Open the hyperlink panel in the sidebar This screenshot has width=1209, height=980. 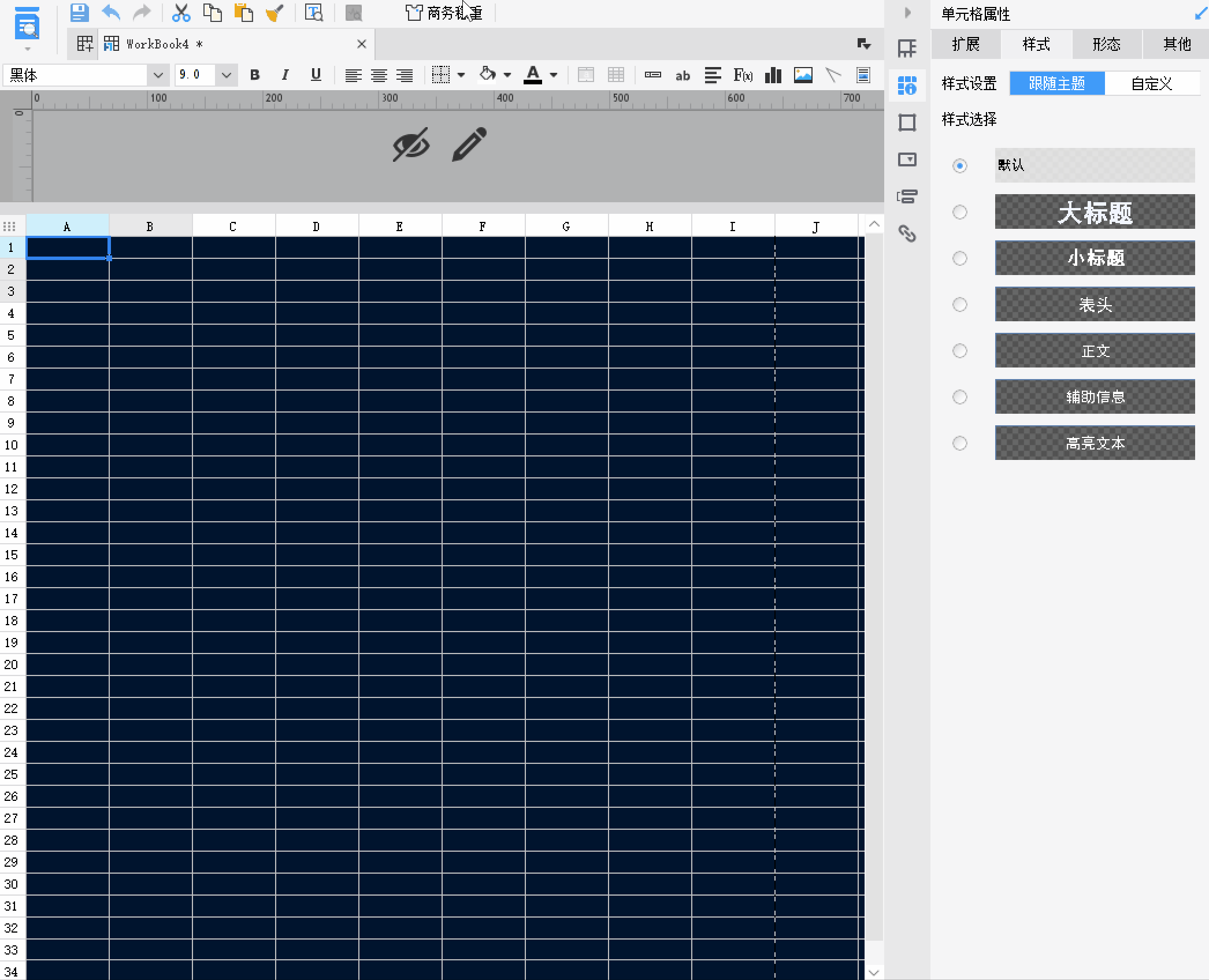pos(907,233)
